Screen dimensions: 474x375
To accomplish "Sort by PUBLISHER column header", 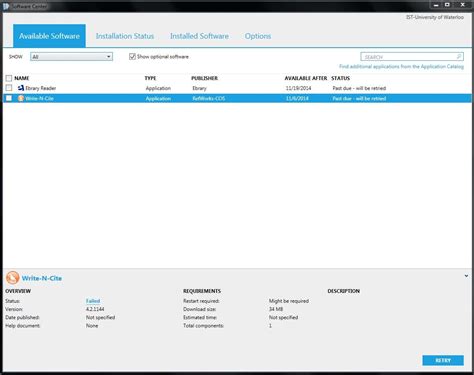I will point(204,78).
